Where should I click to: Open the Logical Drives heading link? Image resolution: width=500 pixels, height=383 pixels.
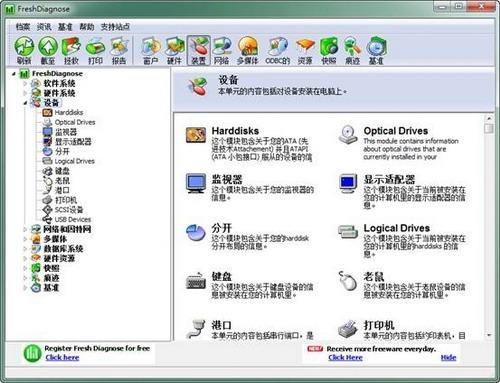point(397,228)
